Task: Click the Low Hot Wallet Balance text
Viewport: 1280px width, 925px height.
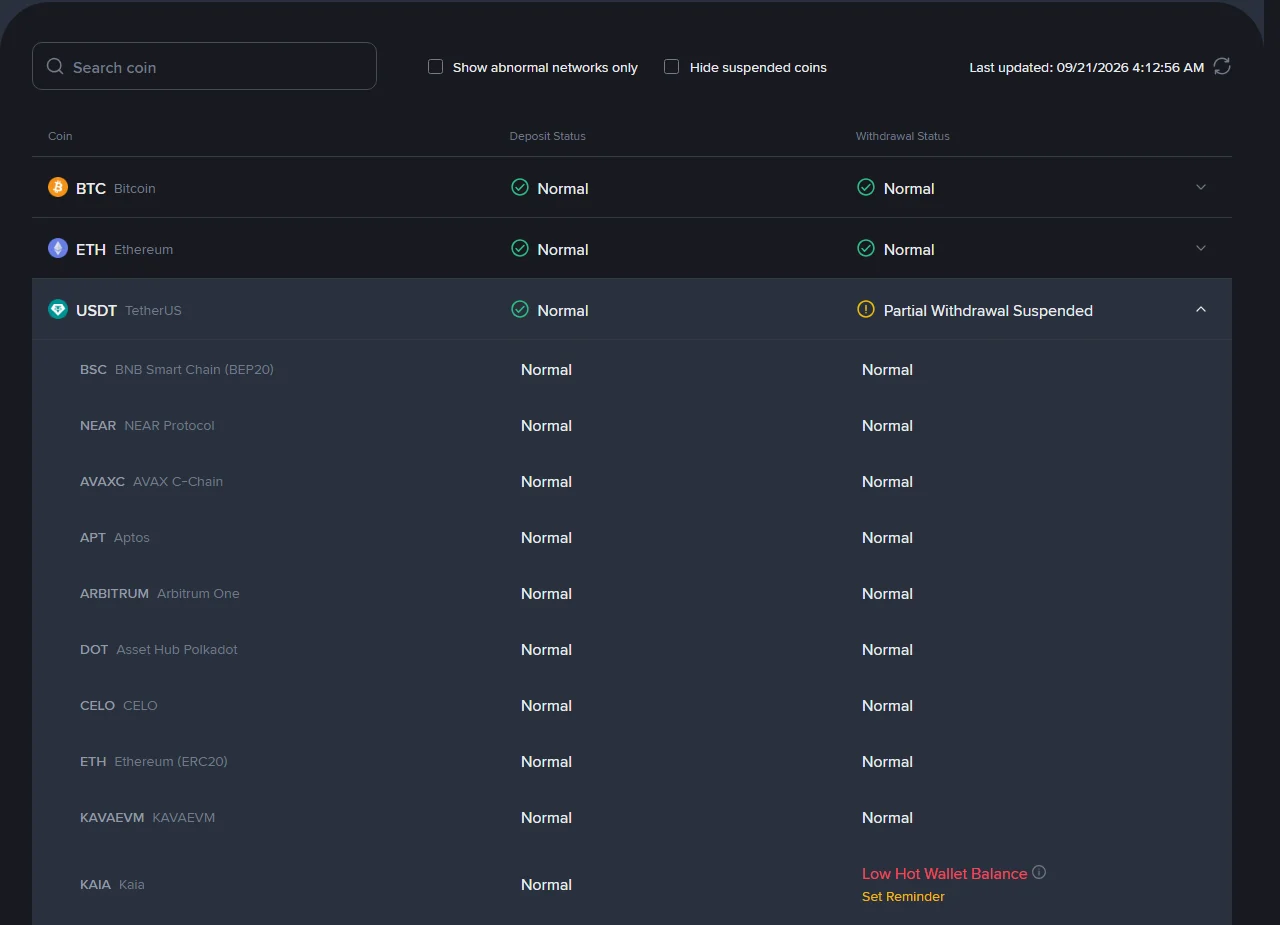Action: click(x=944, y=874)
